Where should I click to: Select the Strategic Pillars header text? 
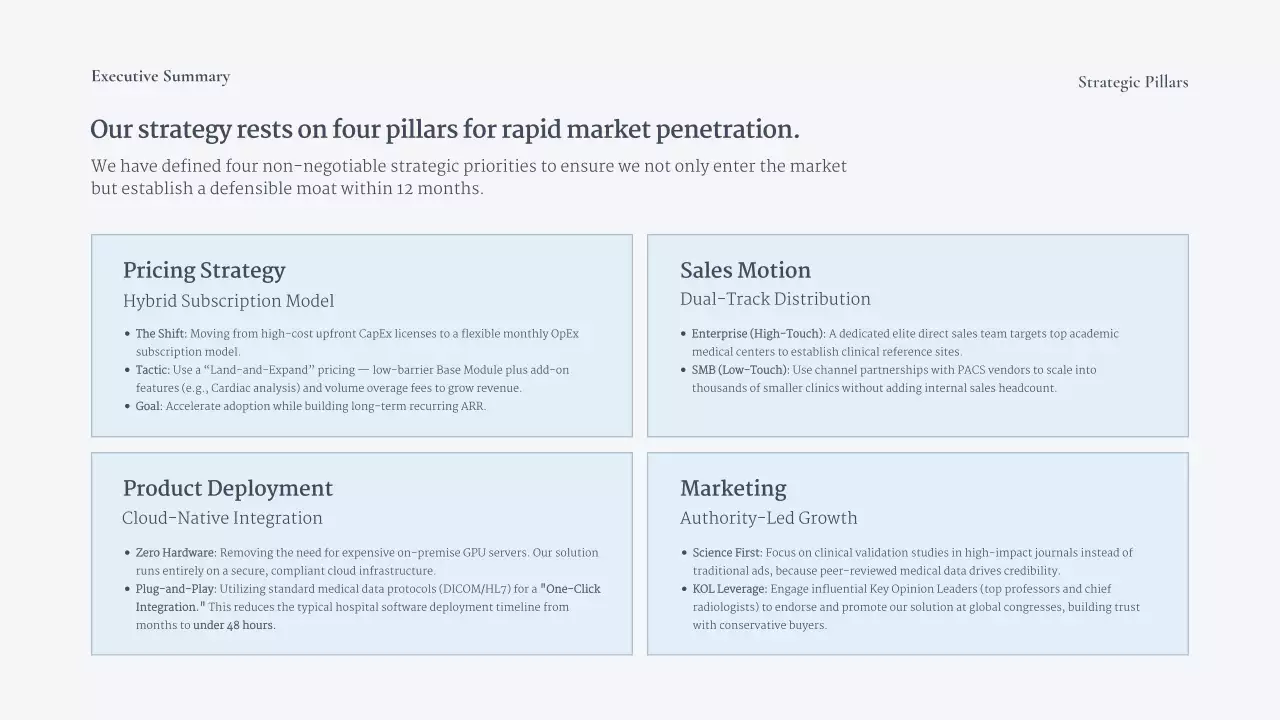coord(1132,83)
